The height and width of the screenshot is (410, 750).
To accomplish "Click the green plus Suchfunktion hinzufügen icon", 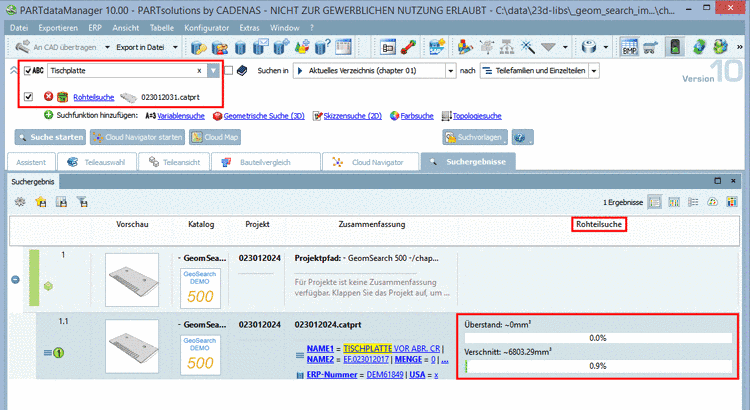I will [x=48, y=115].
